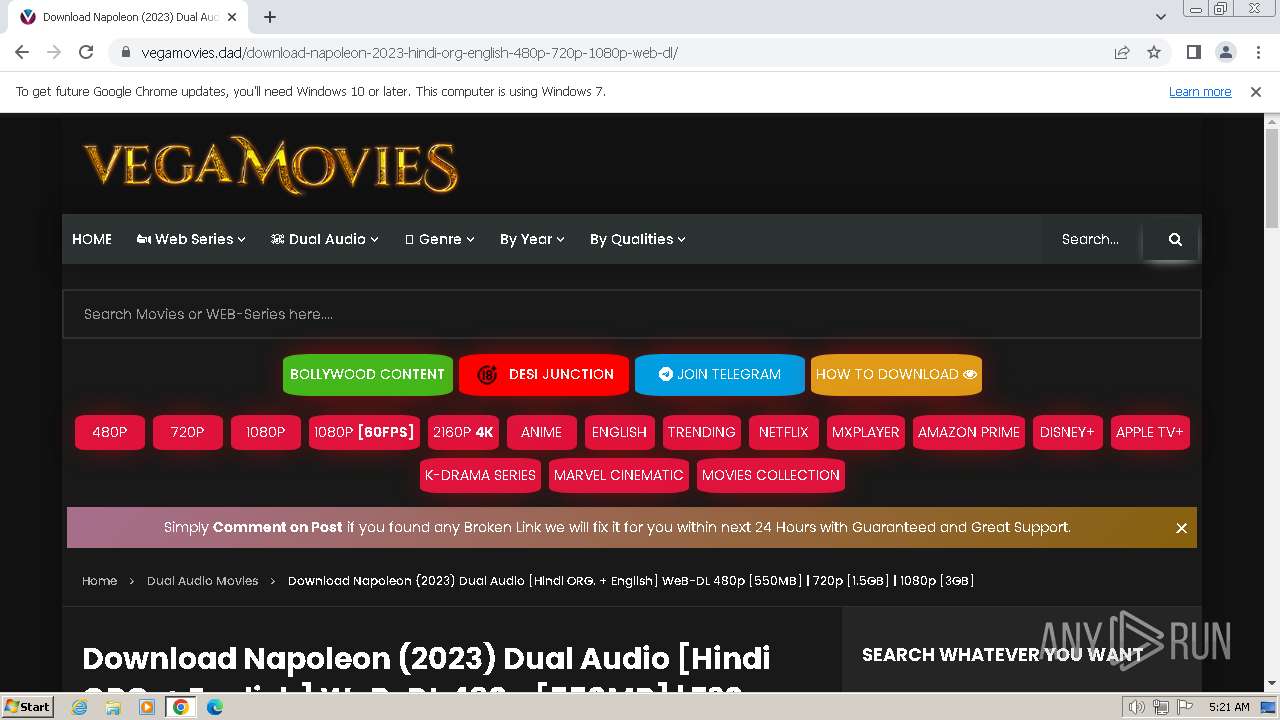Open the TRENDING category tag
Screen dimensions: 1280x720
coord(701,432)
